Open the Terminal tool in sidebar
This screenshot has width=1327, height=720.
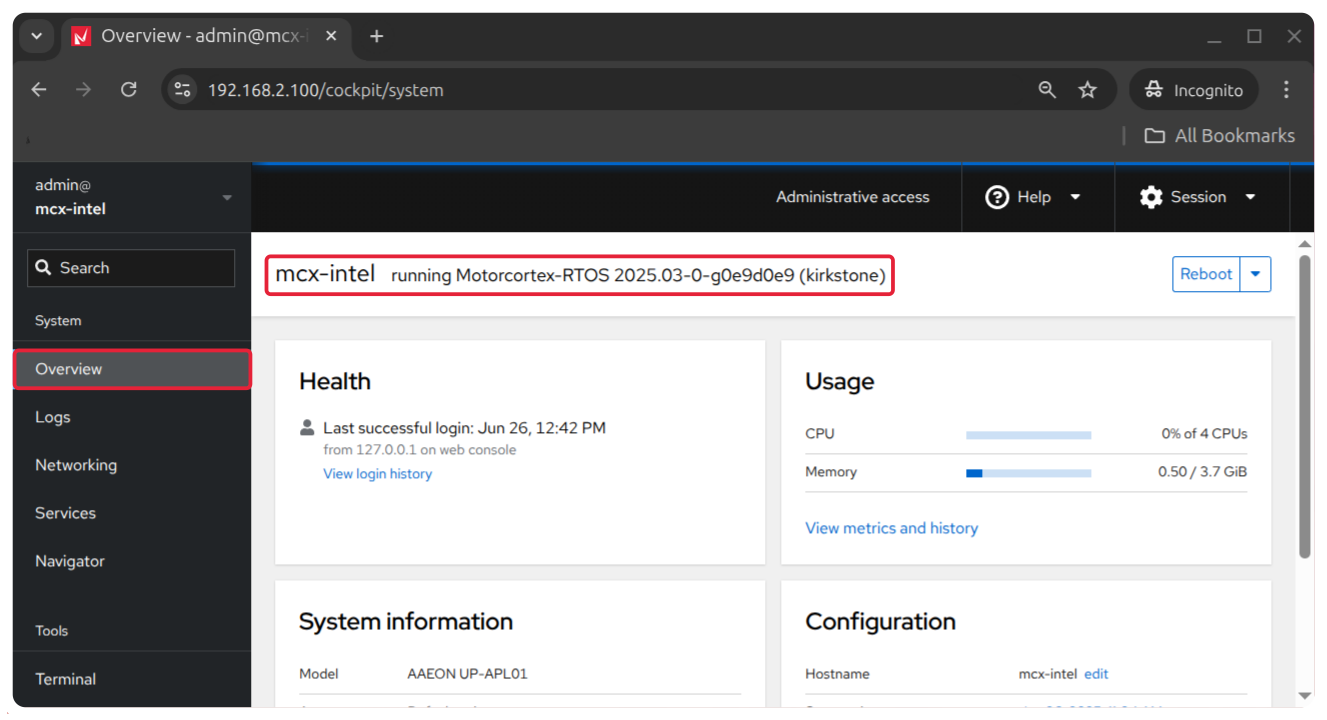click(66, 679)
